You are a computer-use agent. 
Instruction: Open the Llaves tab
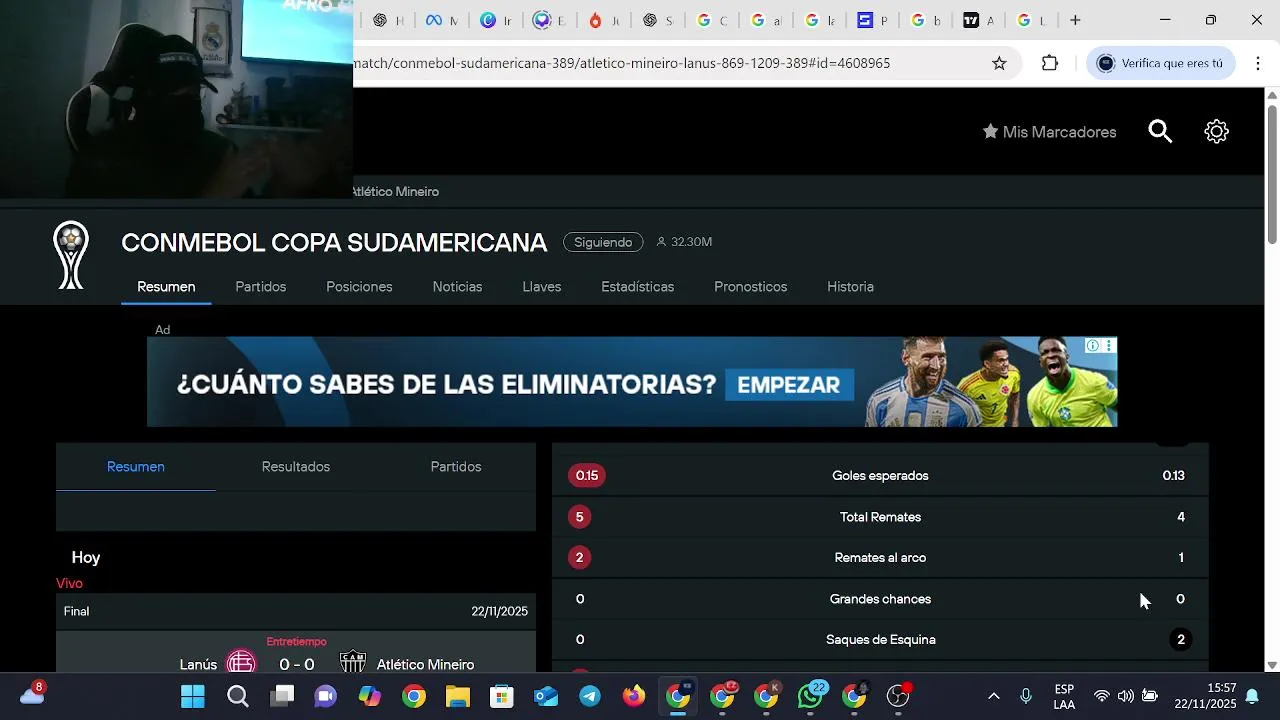coord(542,287)
